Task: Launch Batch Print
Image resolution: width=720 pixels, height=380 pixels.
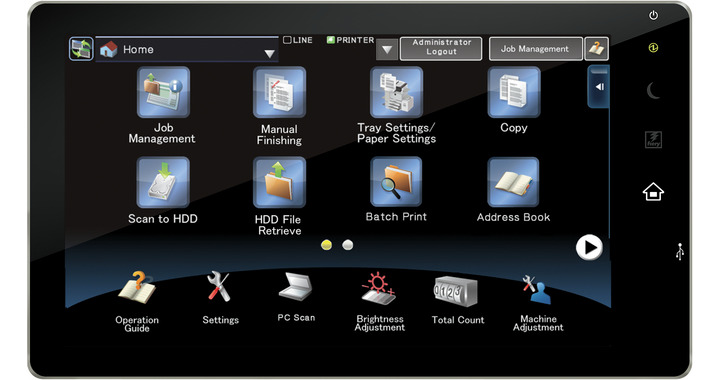Action: tap(396, 182)
